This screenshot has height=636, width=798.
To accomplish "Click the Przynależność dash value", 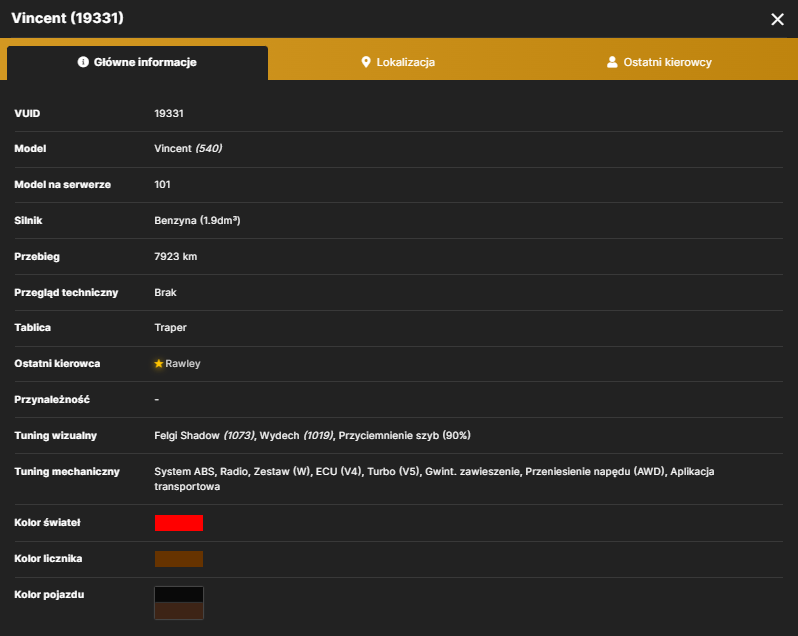I will 157,400.
